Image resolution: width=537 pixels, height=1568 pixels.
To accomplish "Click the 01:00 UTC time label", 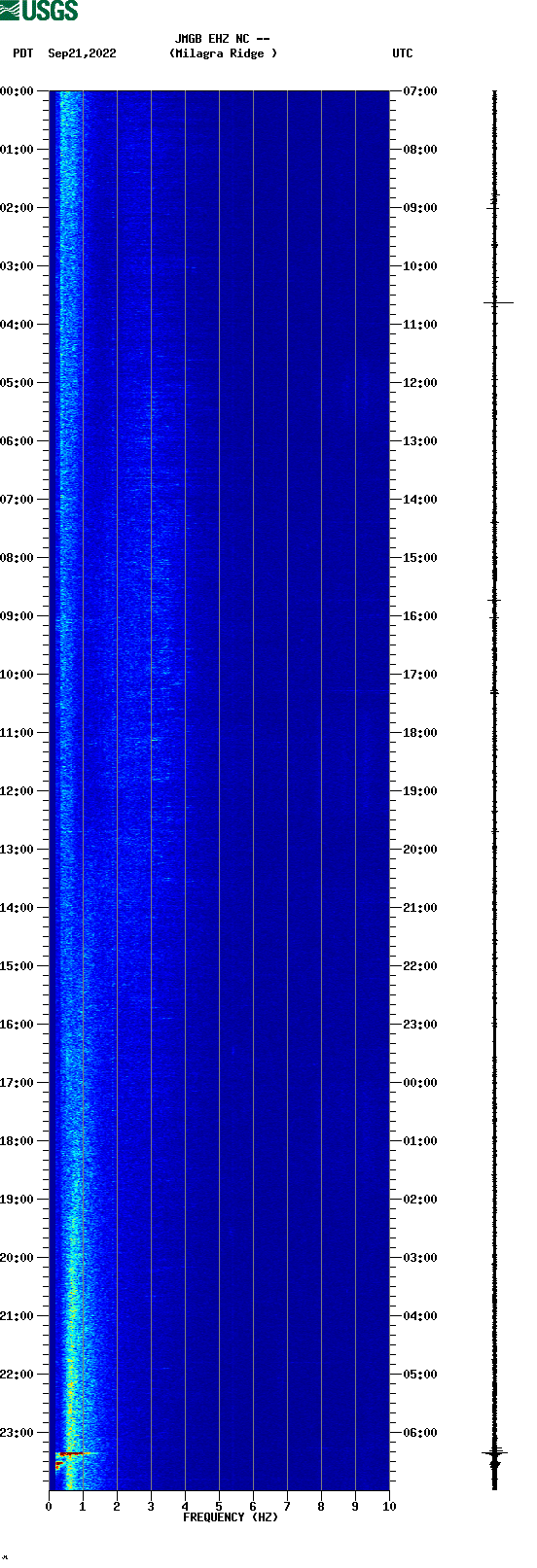I will click(420, 1141).
